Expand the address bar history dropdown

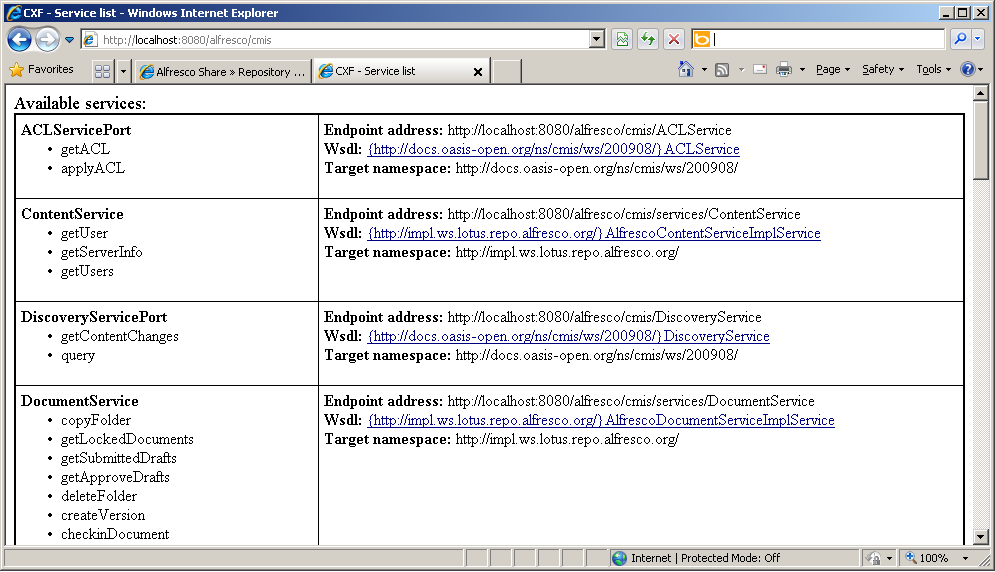[596, 39]
